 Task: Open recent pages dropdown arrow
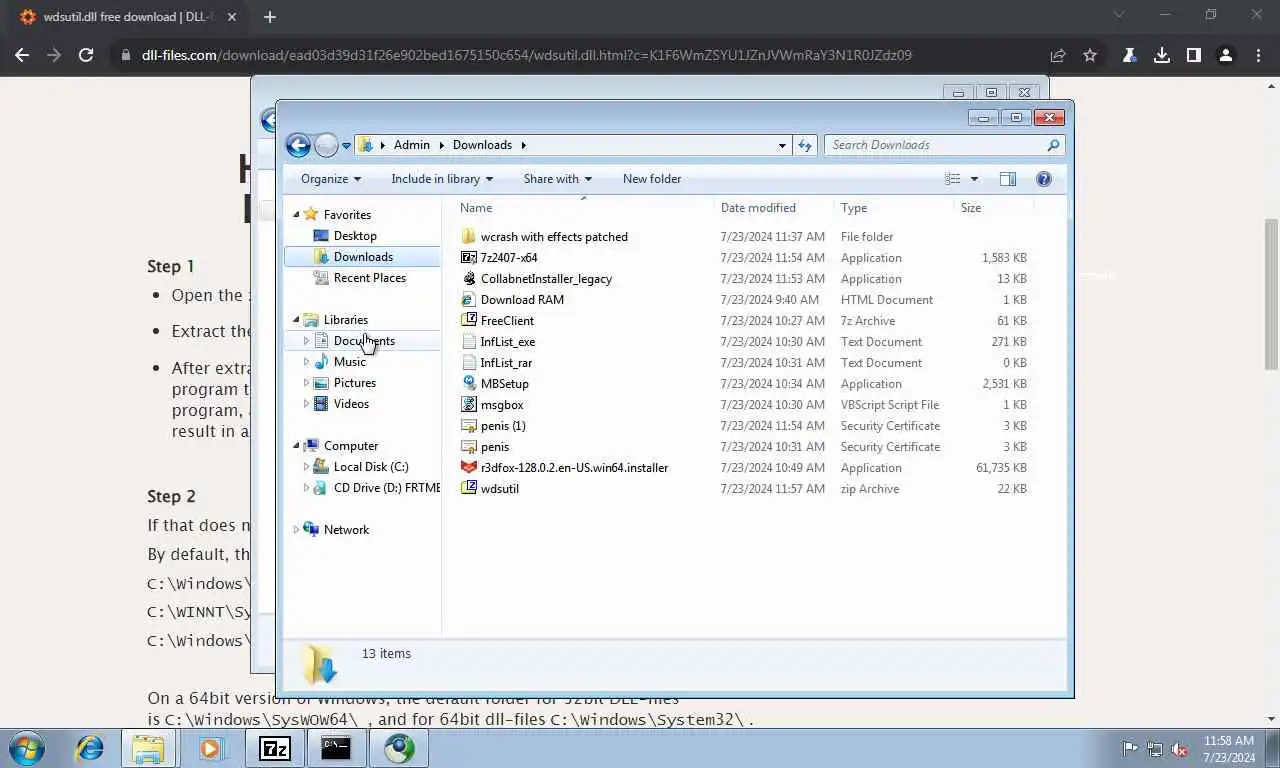coord(347,146)
